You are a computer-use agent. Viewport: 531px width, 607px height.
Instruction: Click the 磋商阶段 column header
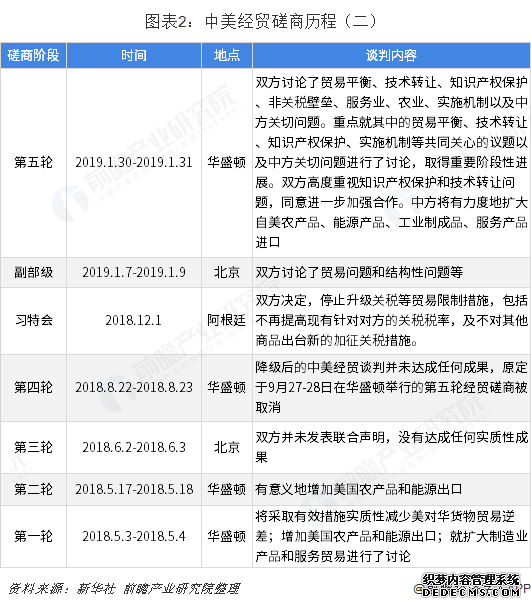(x=33, y=55)
